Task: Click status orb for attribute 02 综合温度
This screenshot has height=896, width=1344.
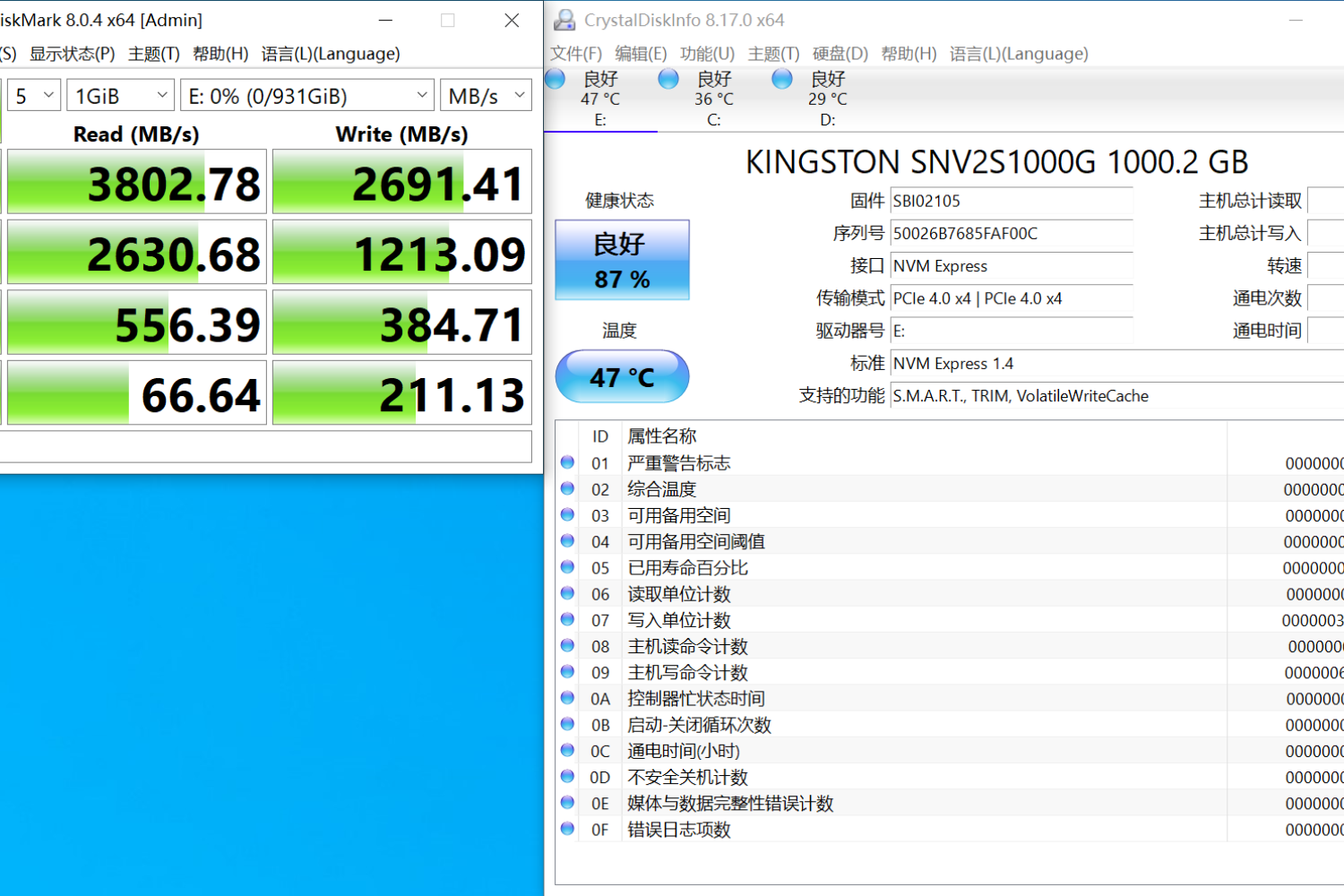Action: tap(567, 488)
